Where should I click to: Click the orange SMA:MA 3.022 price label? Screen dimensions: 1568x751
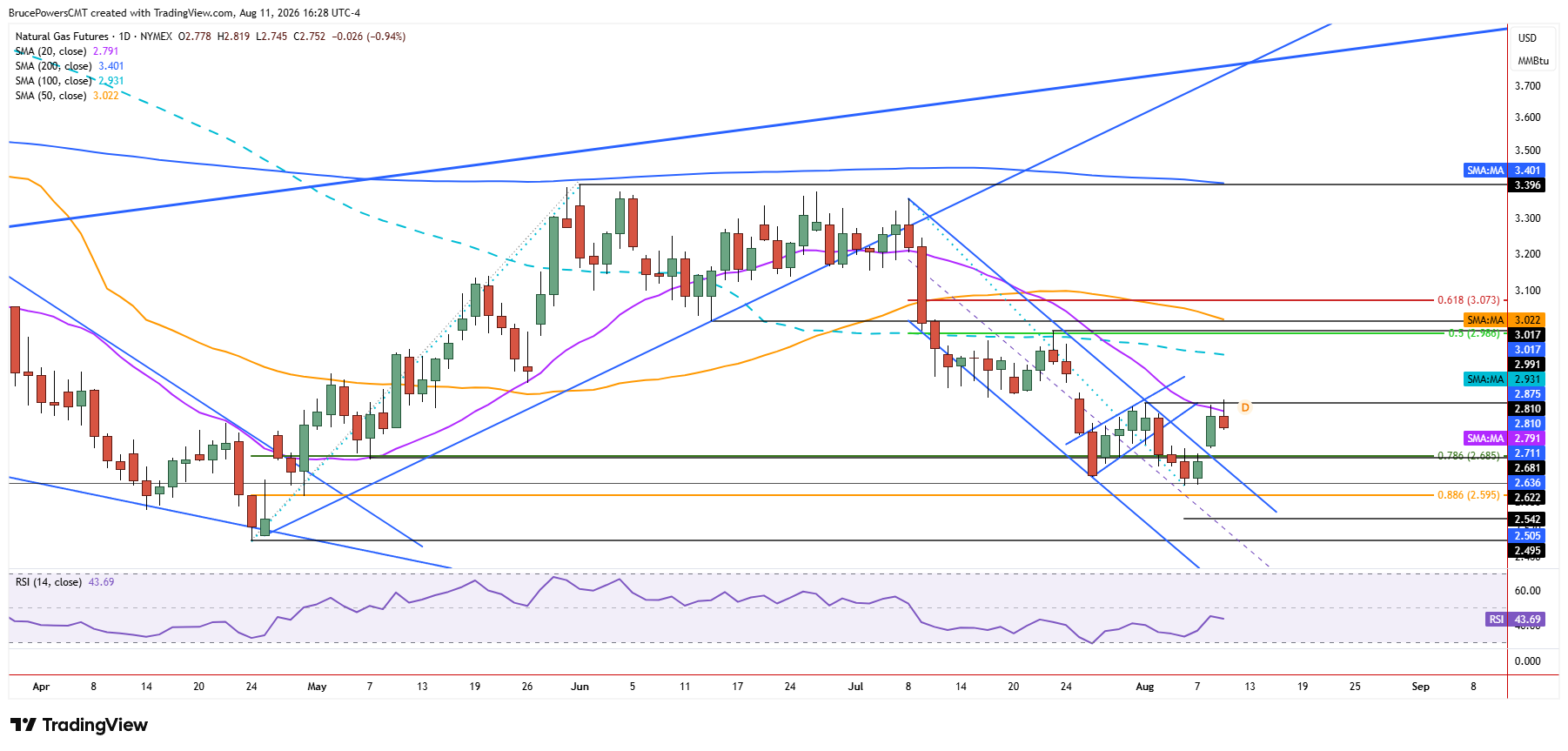click(x=1504, y=320)
